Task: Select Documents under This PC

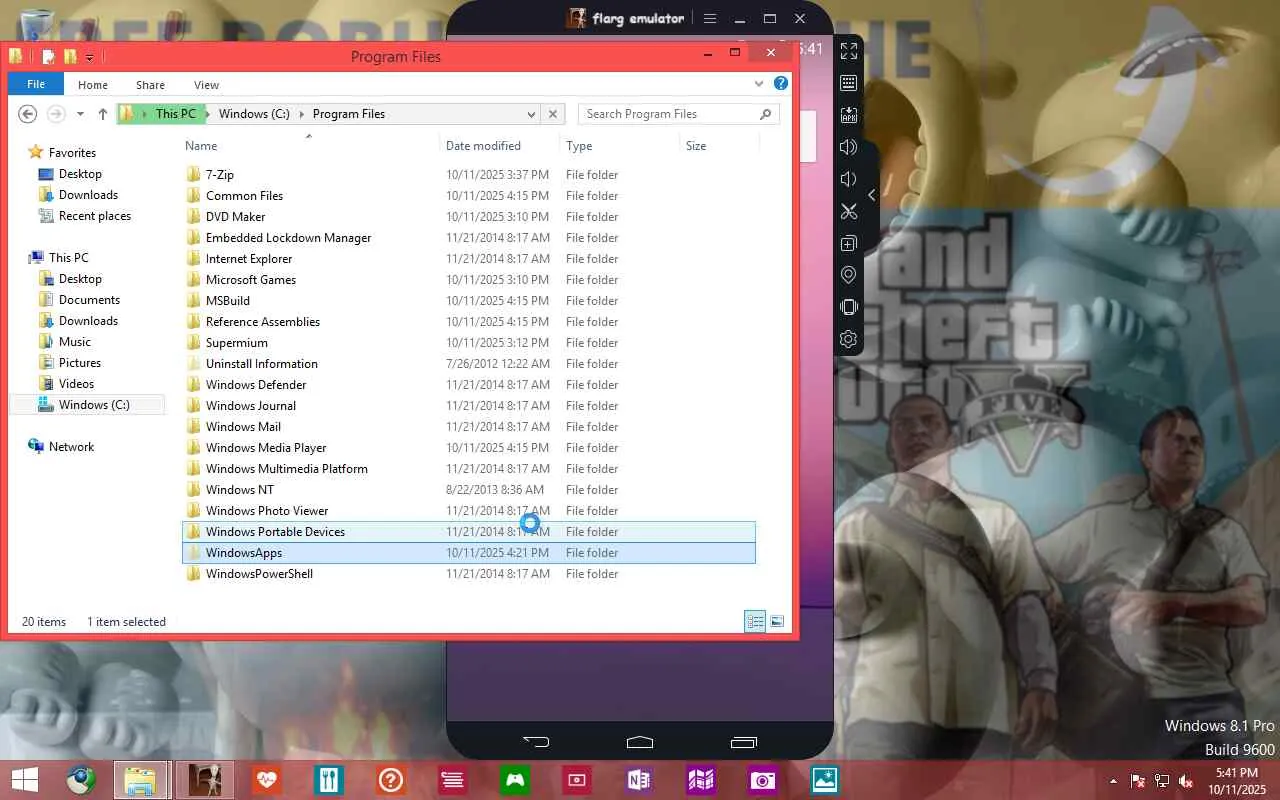Action: click(89, 300)
